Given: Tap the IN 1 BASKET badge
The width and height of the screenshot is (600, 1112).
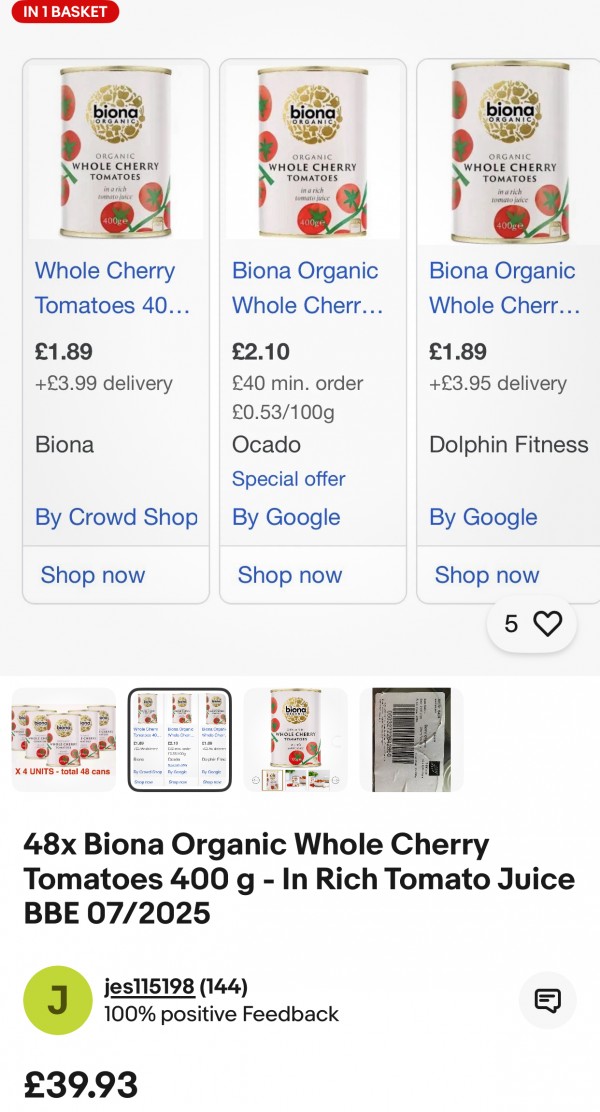Looking at the screenshot, I should [x=62, y=12].
